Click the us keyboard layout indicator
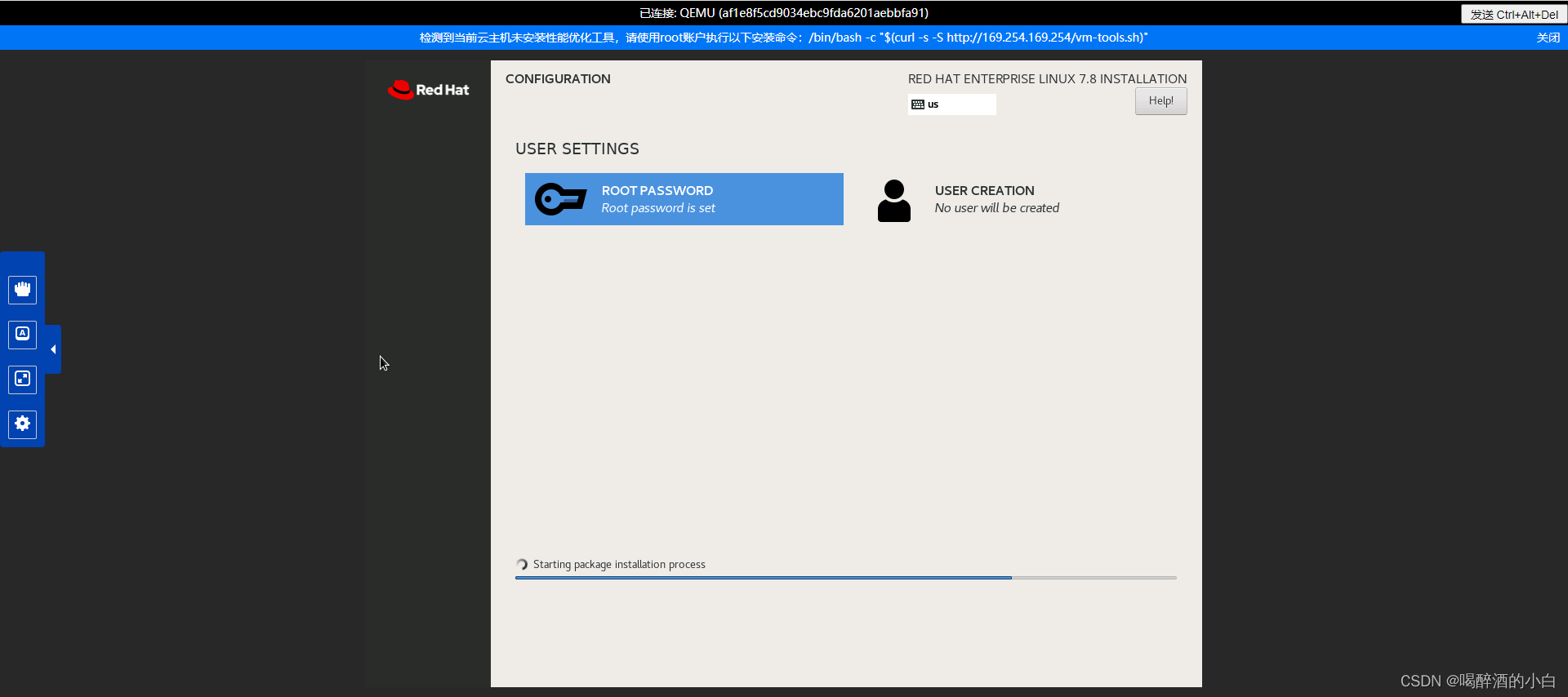1568x697 pixels. click(x=952, y=104)
